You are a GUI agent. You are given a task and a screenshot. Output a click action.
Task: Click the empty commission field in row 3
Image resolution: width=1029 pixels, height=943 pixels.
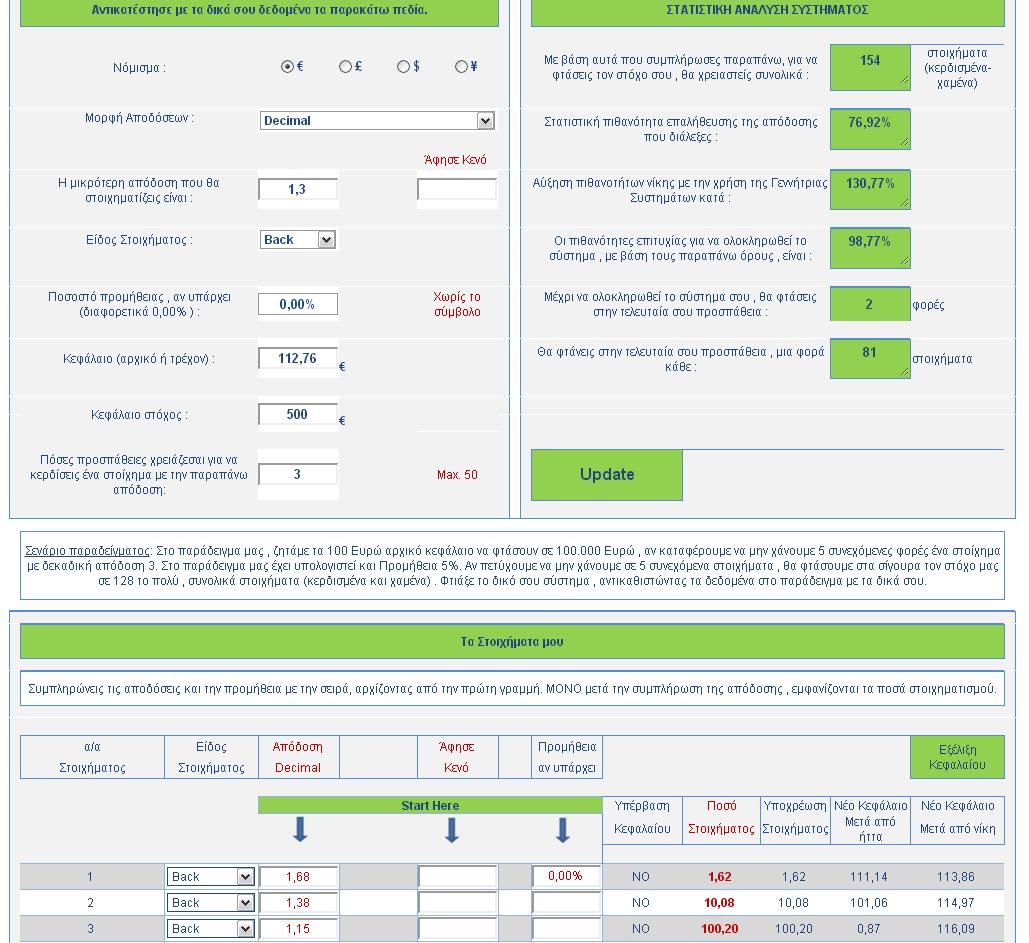coord(566,929)
